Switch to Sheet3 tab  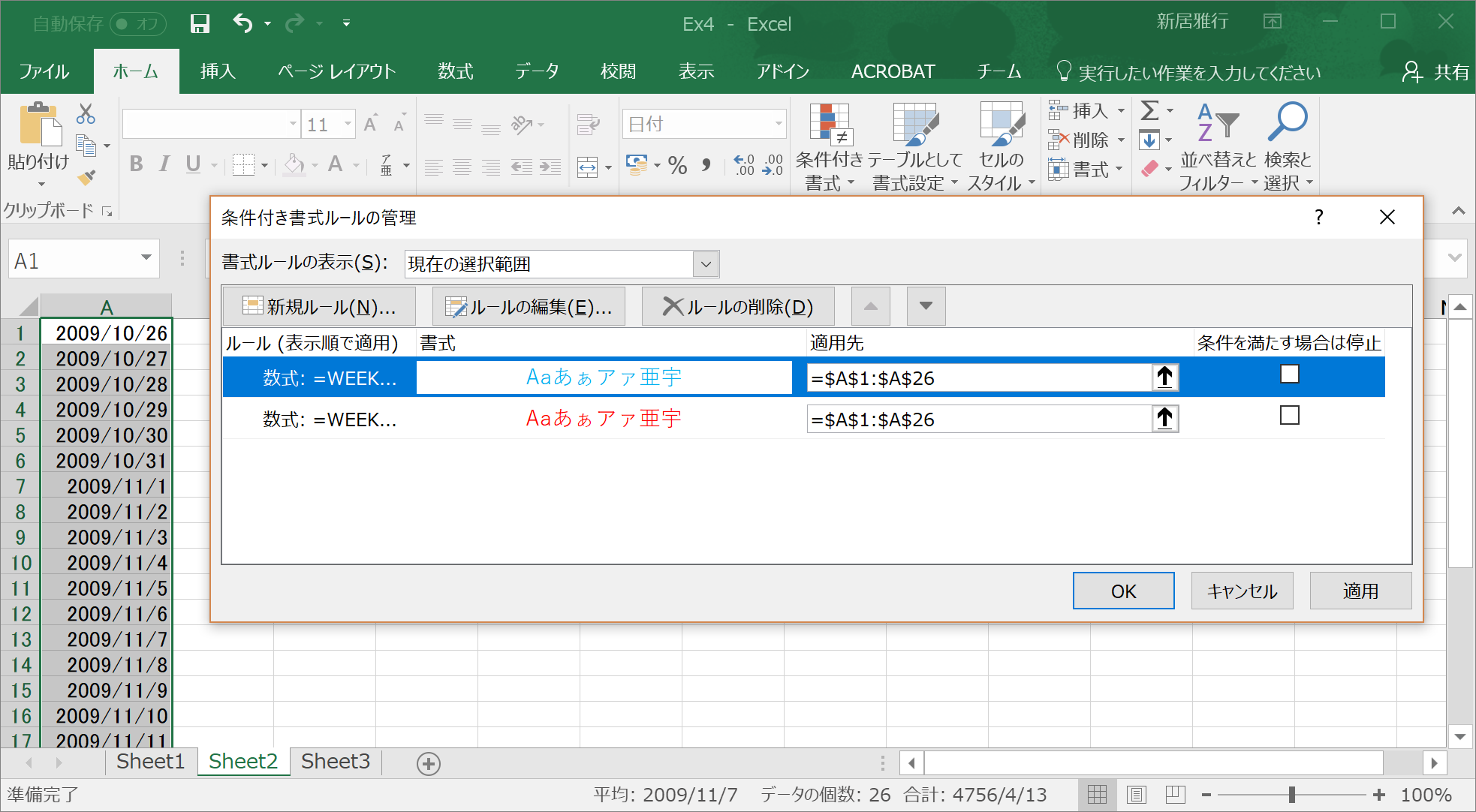335,762
